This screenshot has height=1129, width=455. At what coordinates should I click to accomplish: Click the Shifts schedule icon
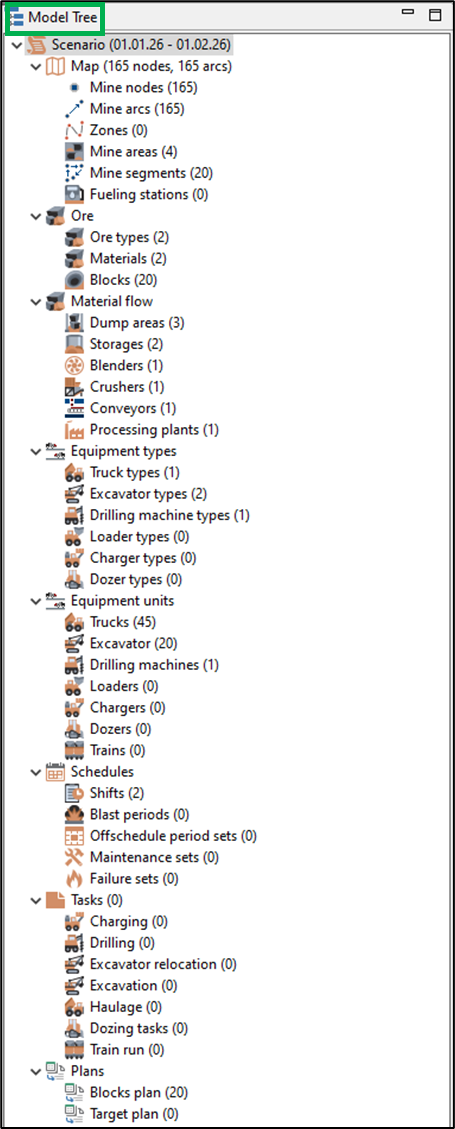[x=74, y=793]
